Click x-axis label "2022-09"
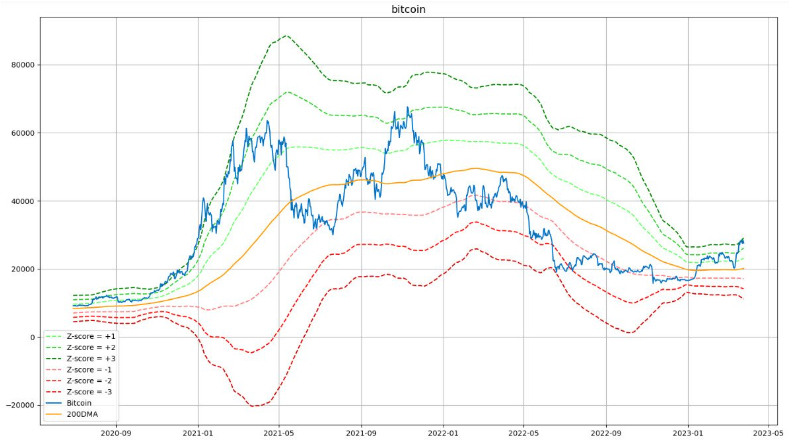 (606, 433)
